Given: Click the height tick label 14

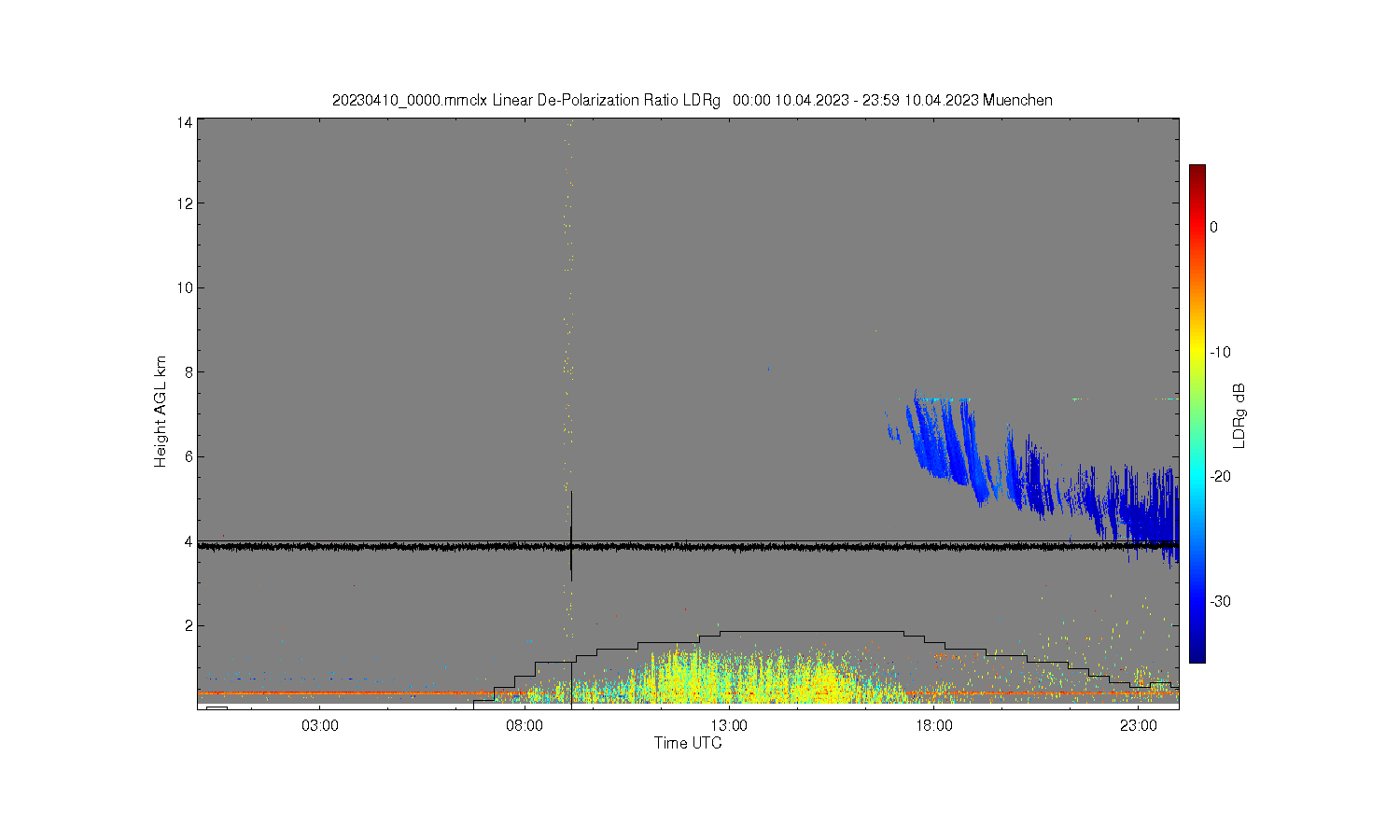Looking at the screenshot, I should pyautogui.click(x=185, y=122).
